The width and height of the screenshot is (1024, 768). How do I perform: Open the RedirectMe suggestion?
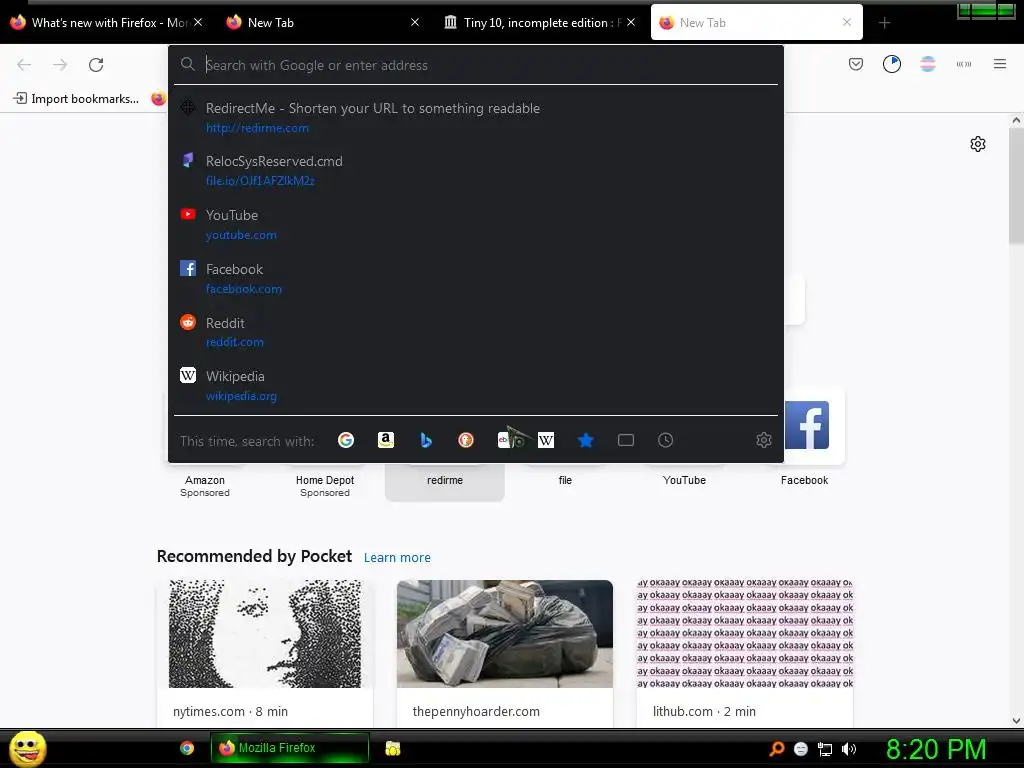coord(475,118)
